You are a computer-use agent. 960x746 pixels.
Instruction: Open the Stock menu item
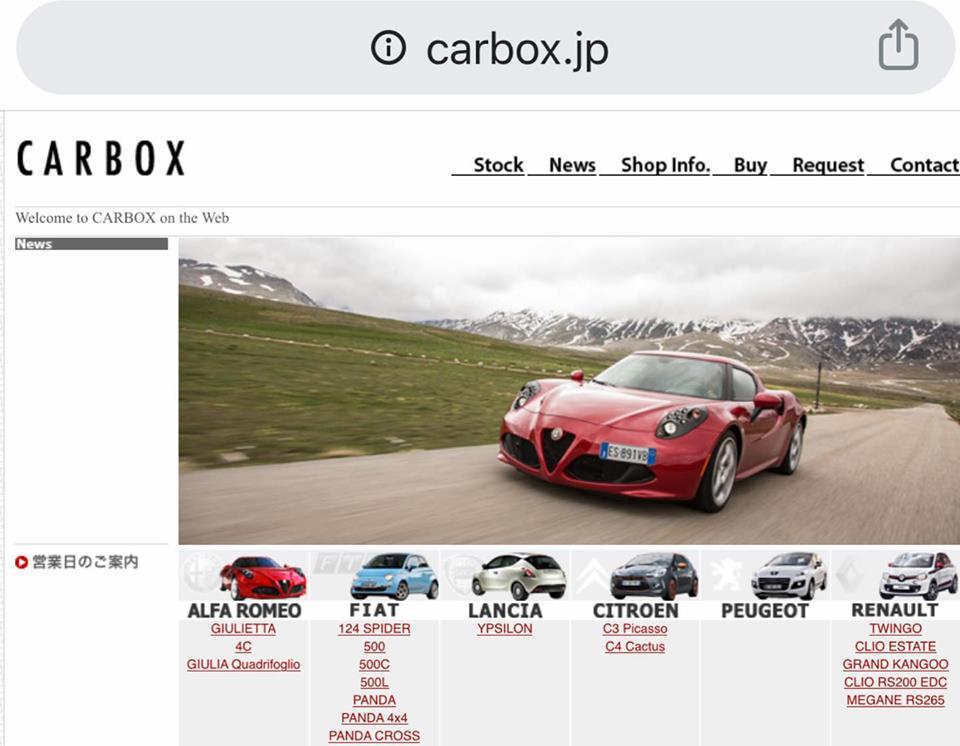tap(498, 166)
